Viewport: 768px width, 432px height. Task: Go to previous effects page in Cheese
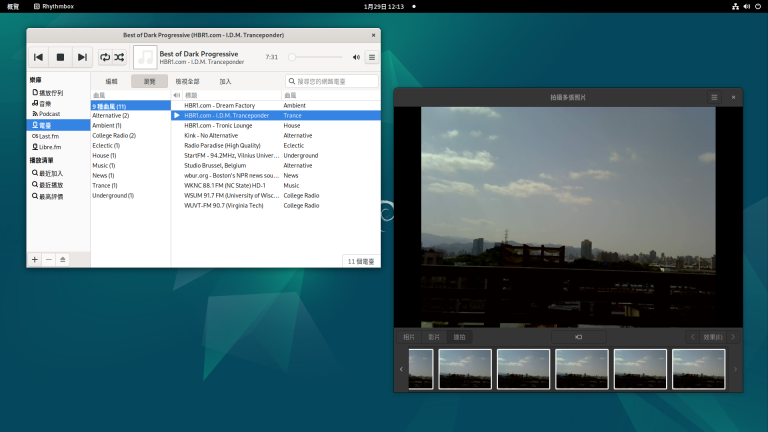coord(693,337)
